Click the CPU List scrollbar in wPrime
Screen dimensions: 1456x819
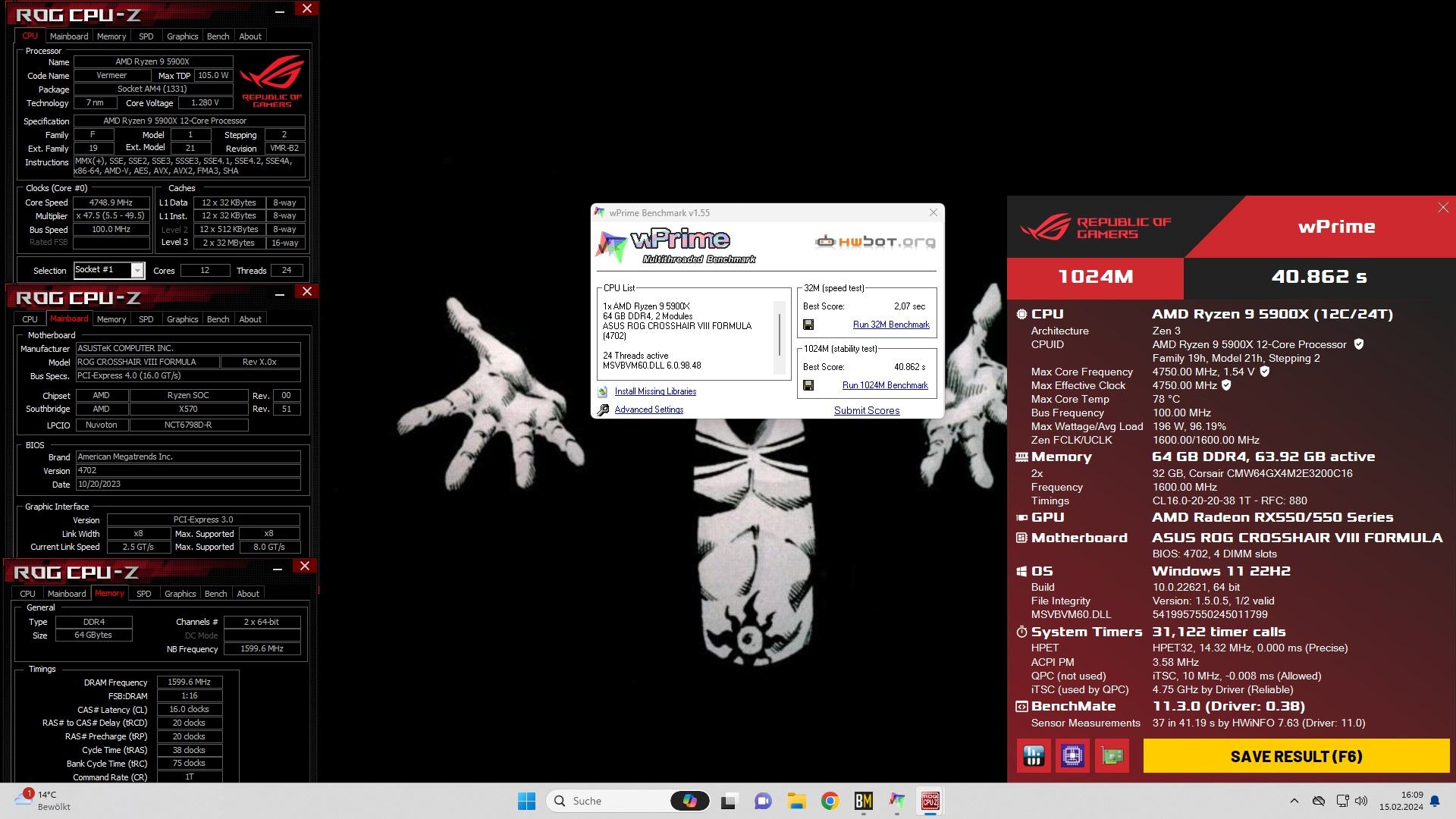(779, 334)
